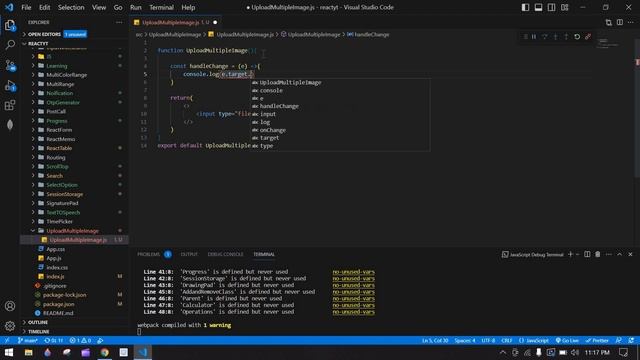640x360 pixels.
Task: Open notifications bell in status bar
Action: point(631,340)
